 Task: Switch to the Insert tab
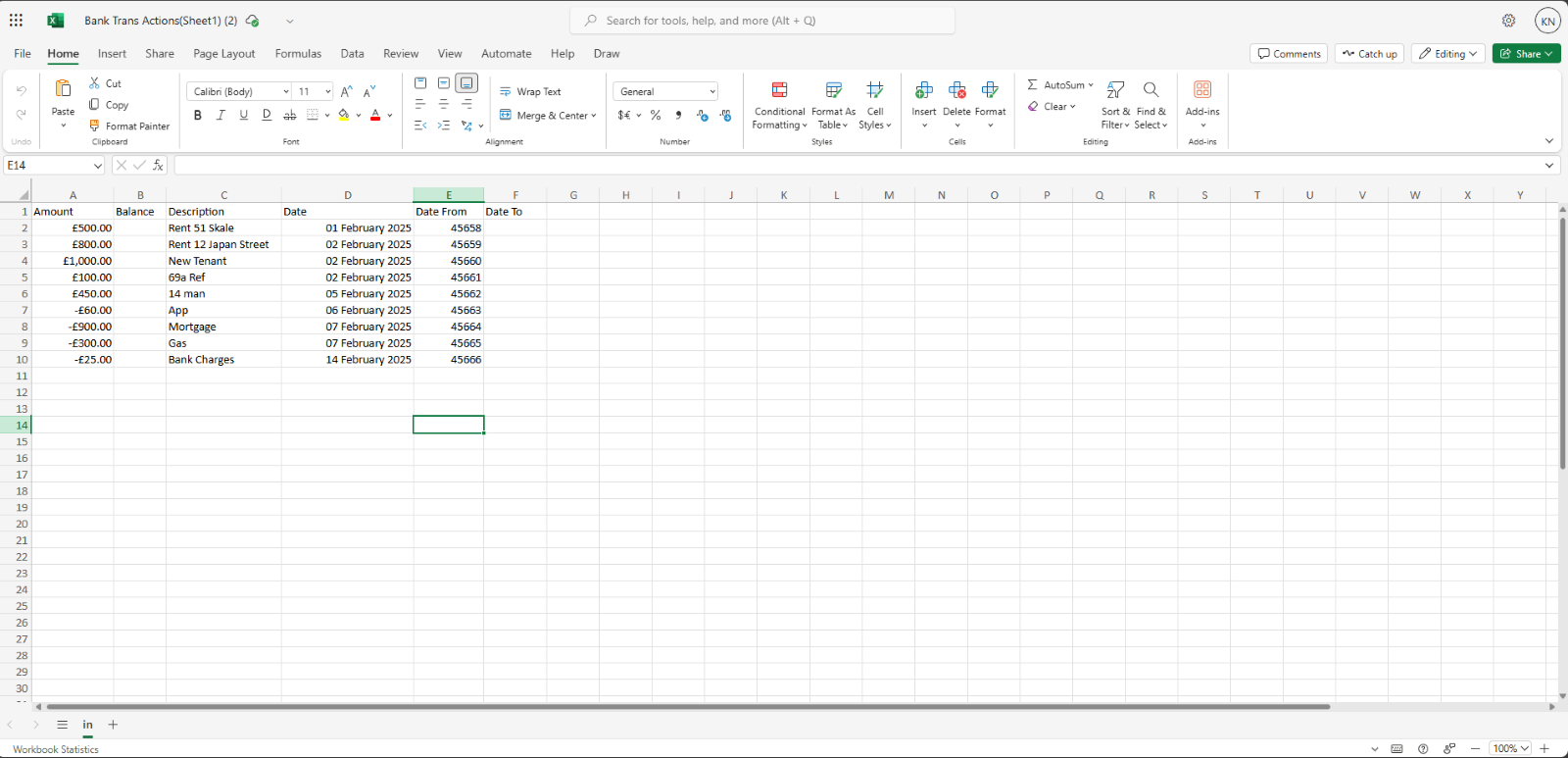[112, 54]
